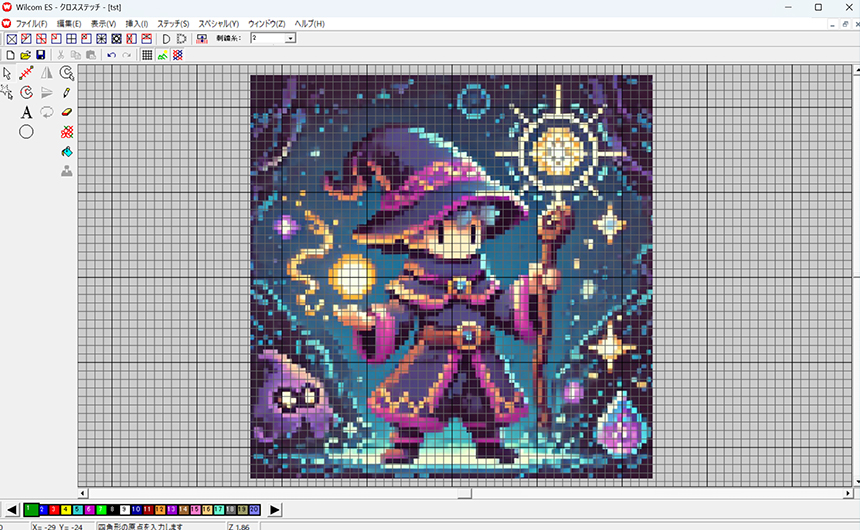Image resolution: width=860 pixels, height=530 pixels.
Task: Click the save floppy disk icon
Action: point(41,55)
